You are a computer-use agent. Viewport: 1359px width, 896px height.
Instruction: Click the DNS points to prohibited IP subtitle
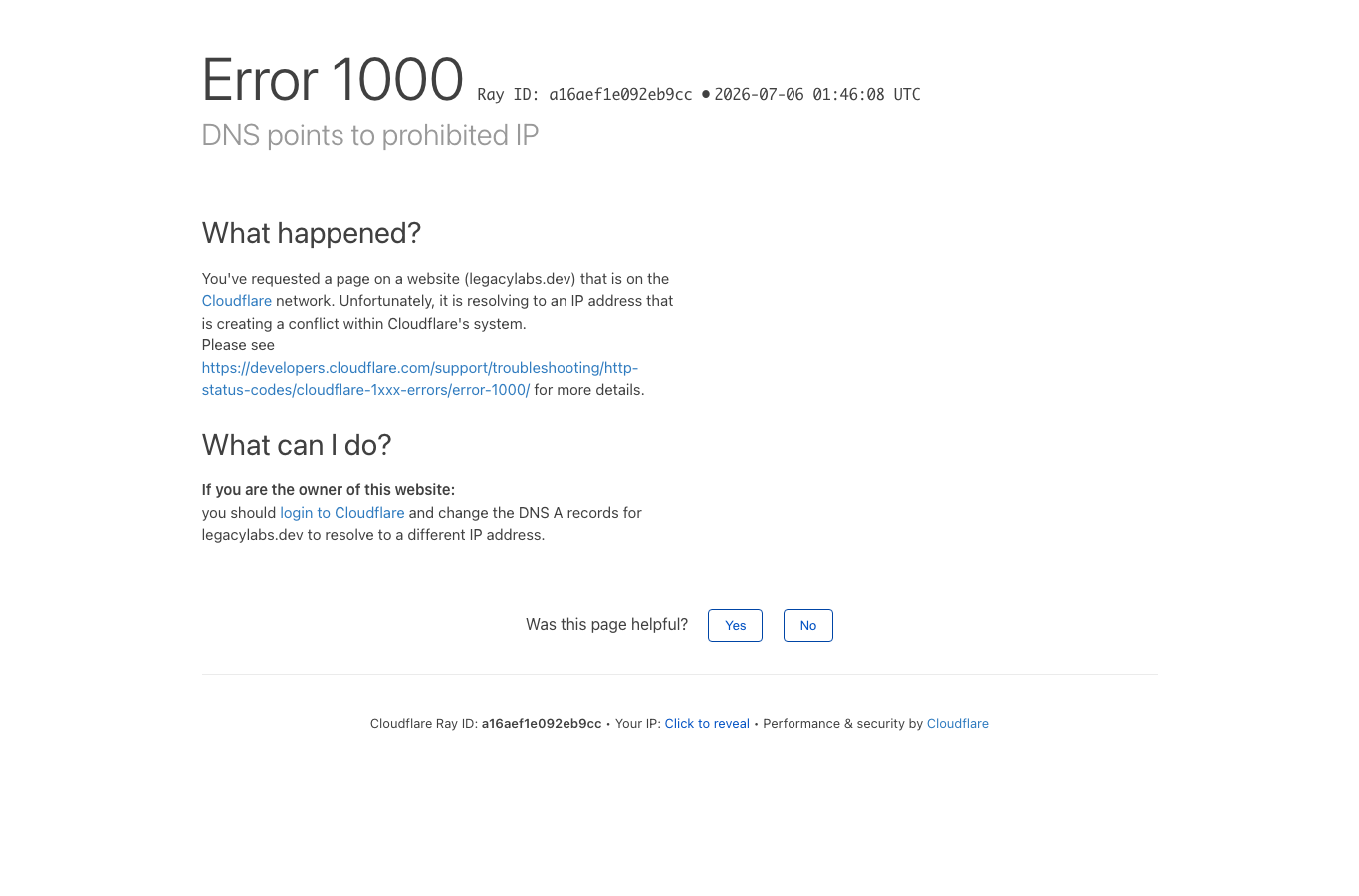pos(370,135)
